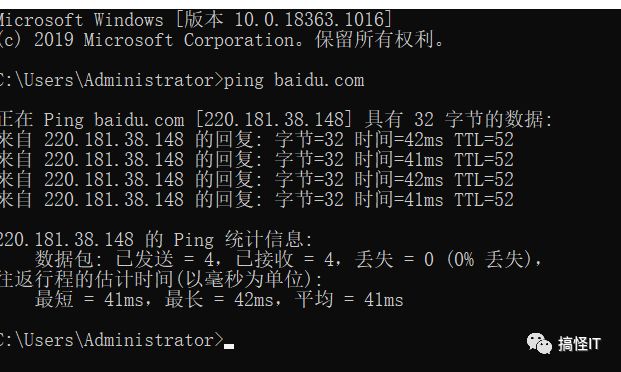The height and width of the screenshot is (372, 621).
Task: Click the 往返行程的估计时间 line
Action: point(161,279)
